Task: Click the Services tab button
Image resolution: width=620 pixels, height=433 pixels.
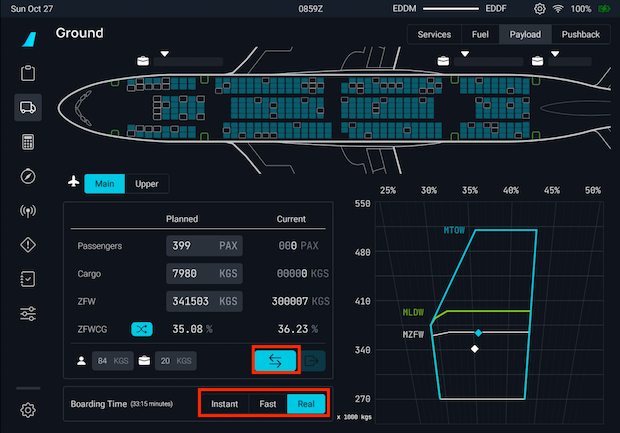Action: [x=434, y=34]
